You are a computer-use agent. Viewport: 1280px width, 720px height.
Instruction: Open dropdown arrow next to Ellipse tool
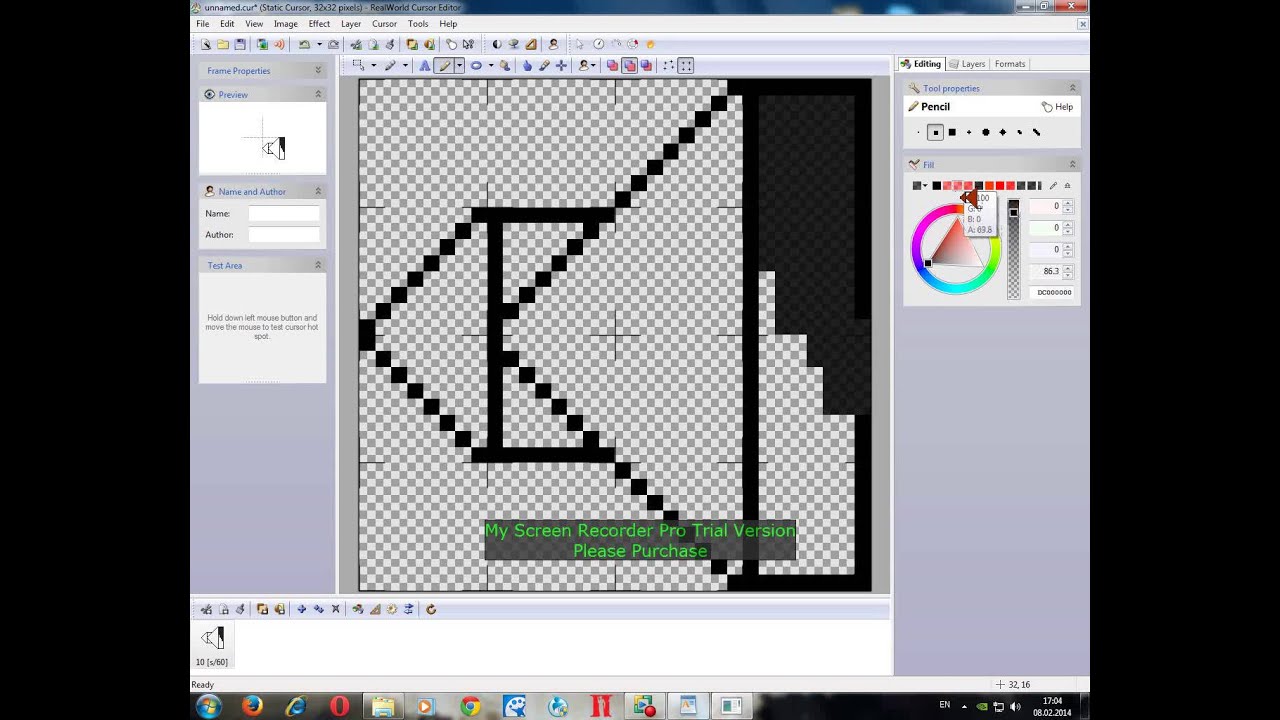pyautogui.click(x=491, y=65)
